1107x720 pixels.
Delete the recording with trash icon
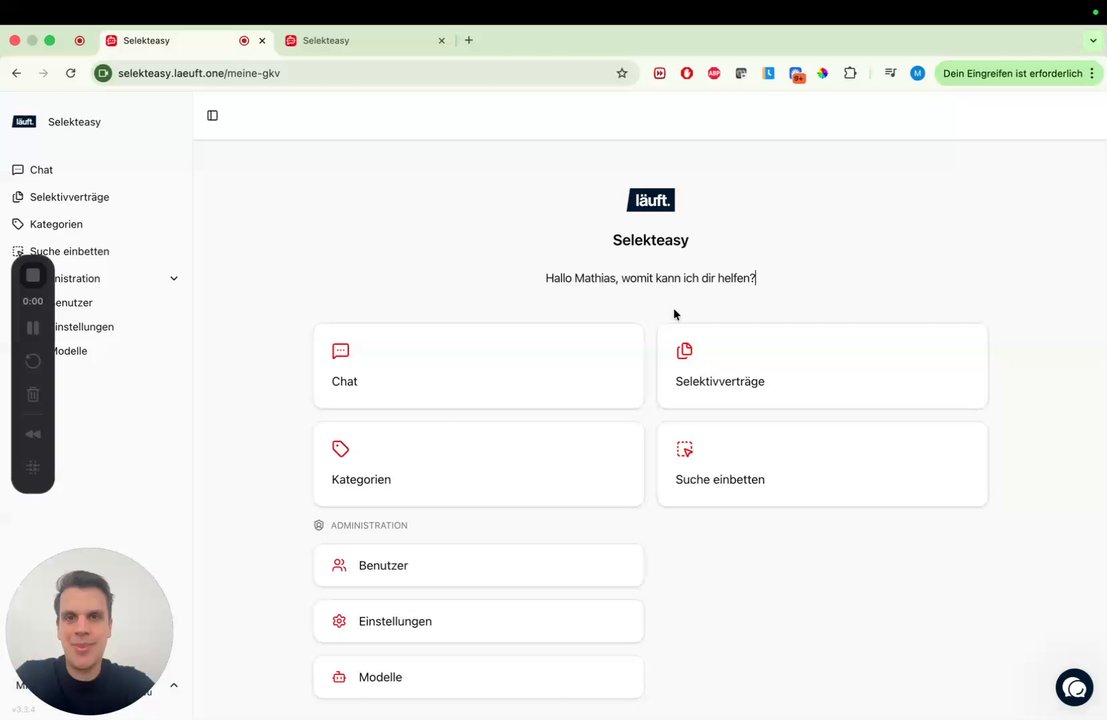click(x=32, y=395)
